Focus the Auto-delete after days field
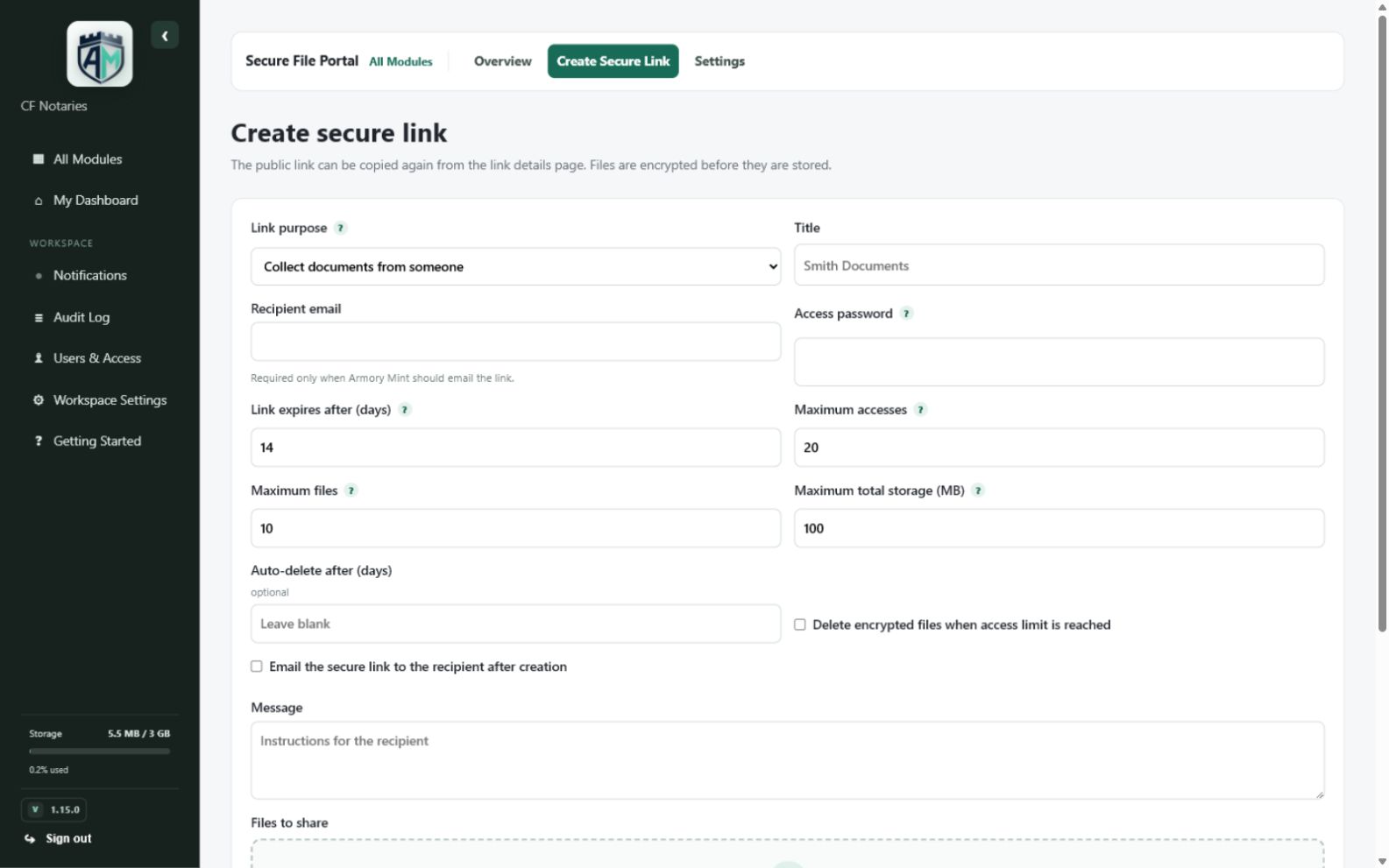Viewport: 1389px width, 868px height. tap(515, 625)
